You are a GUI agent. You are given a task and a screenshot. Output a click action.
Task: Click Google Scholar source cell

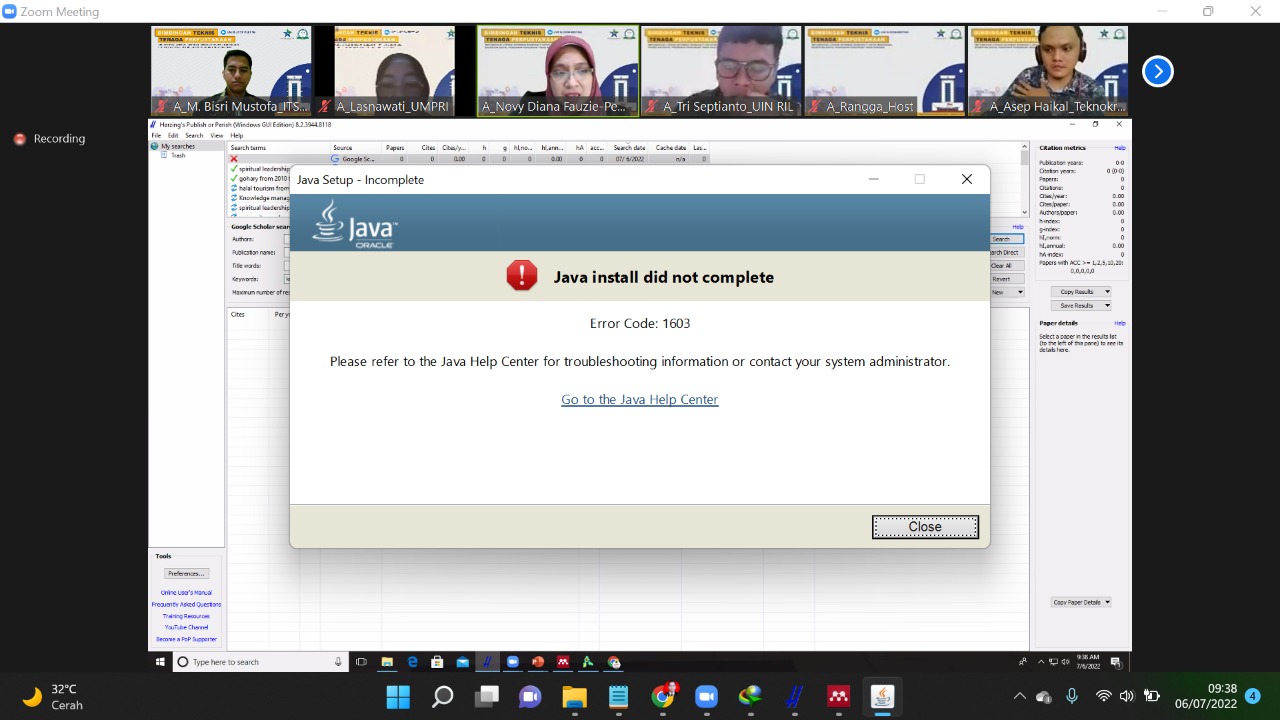coord(355,159)
